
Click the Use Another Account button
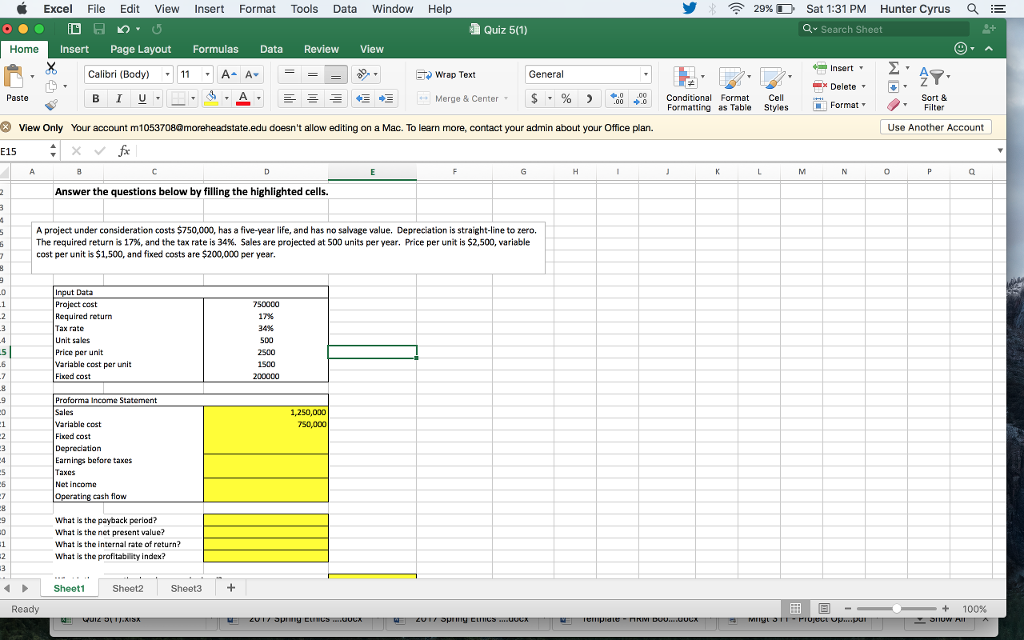click(x=935, y=127)
